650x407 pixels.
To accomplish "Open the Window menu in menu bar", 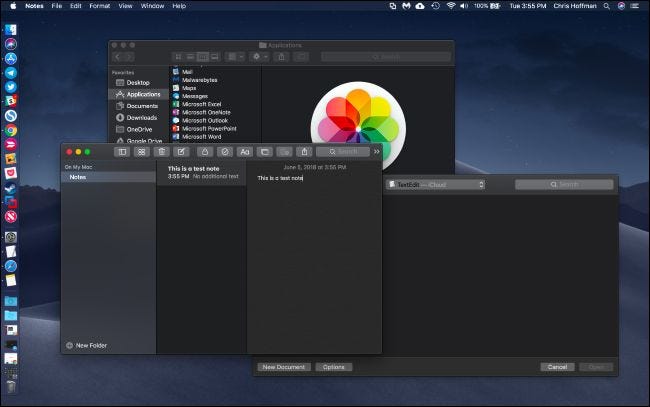I will (x=152, y=6).
